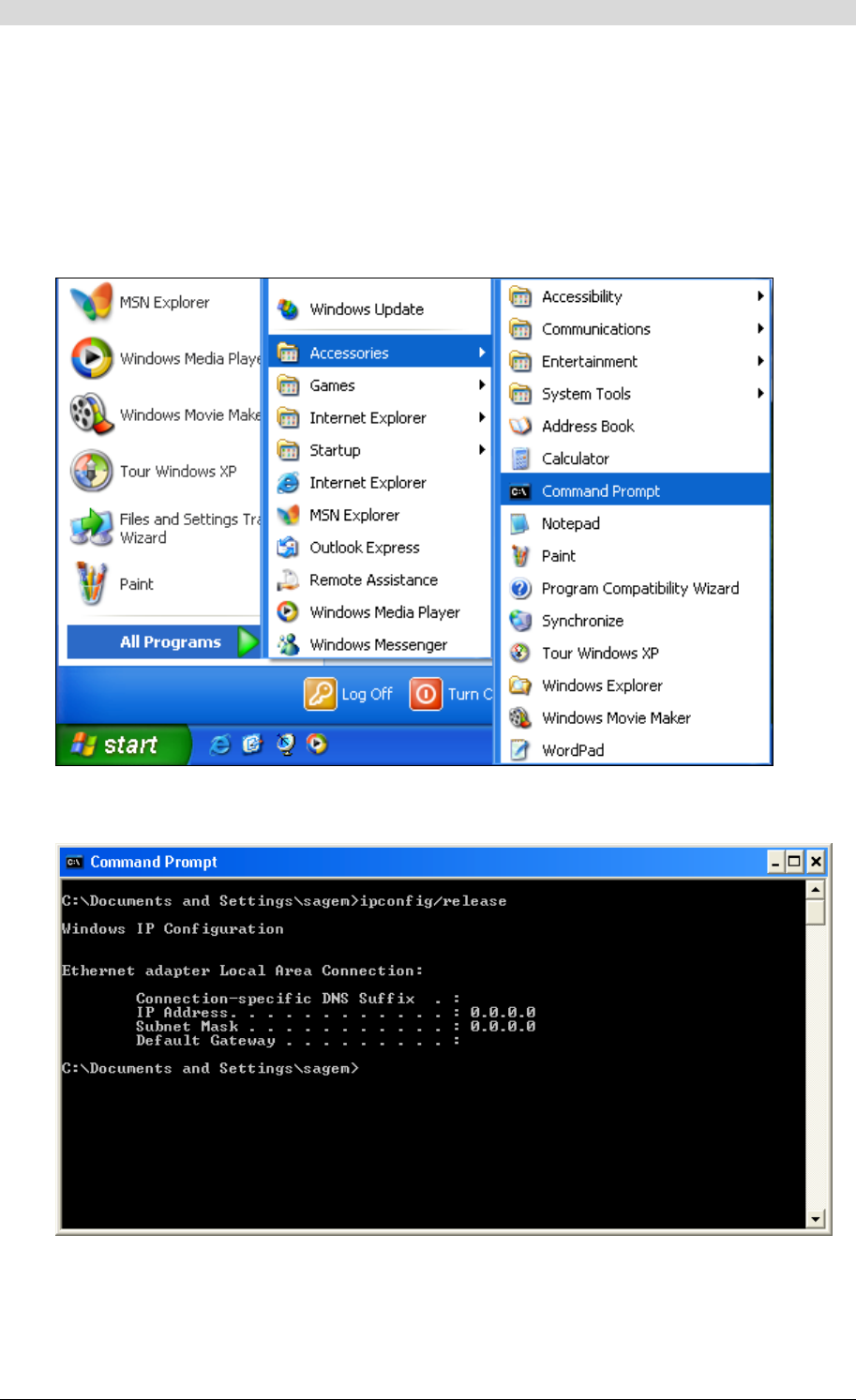Click the Program Compatibility Wizard icon
This screenshot has height=1400, width=856.
pos(520,589)
